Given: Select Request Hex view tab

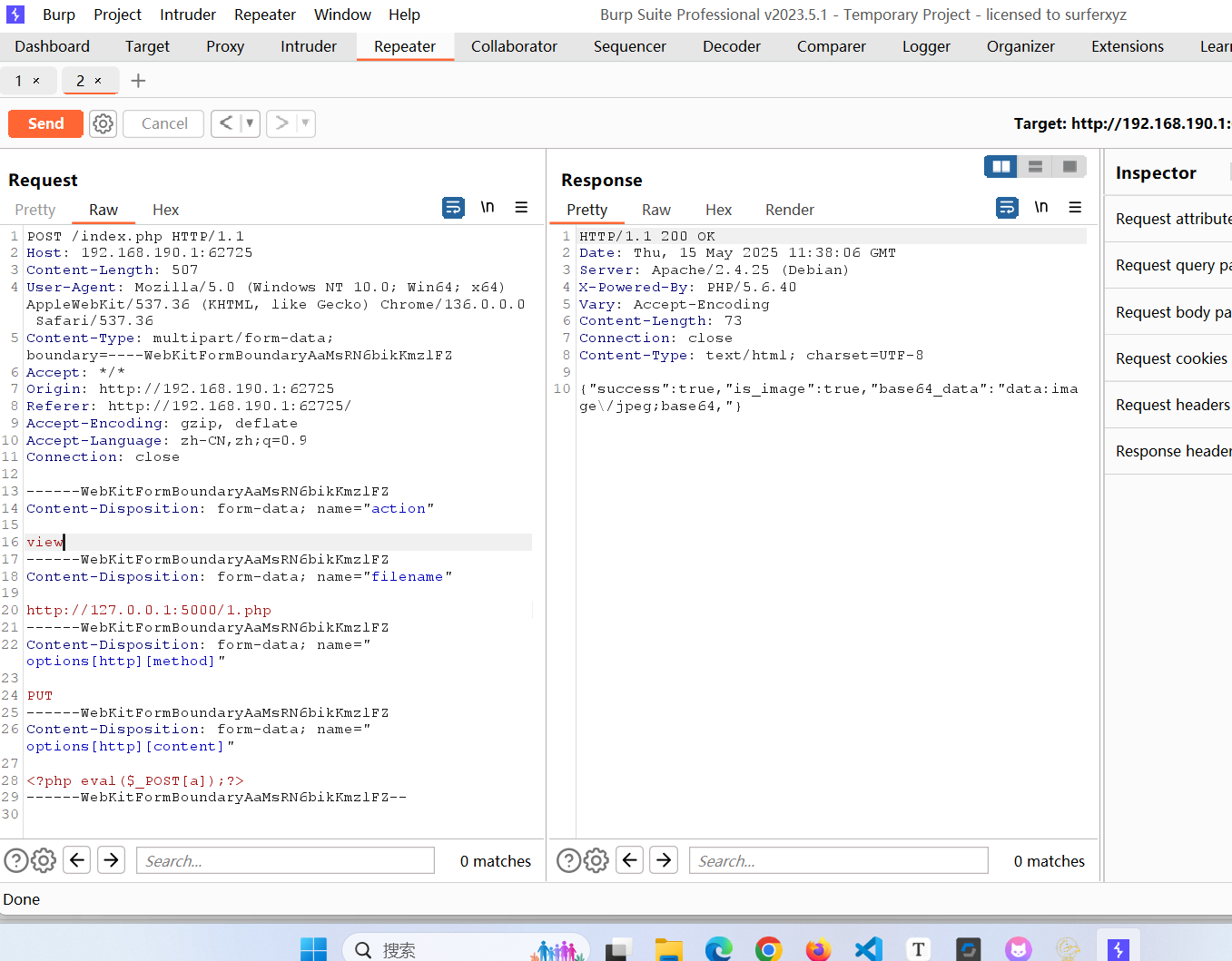Looking at the screenshot, I should (x=165, y=210).
